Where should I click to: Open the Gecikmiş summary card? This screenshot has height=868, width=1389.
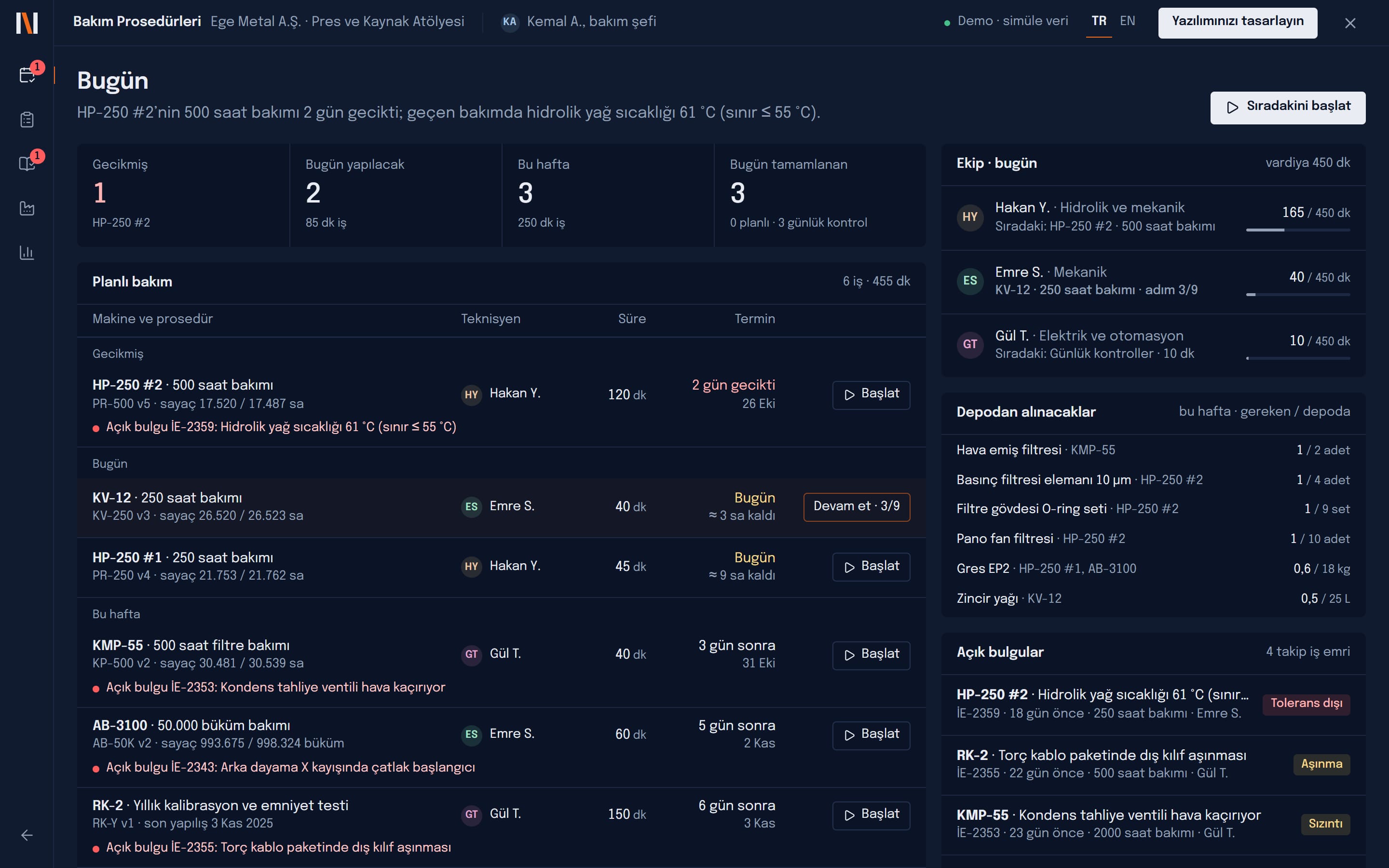tap(183, 195)
